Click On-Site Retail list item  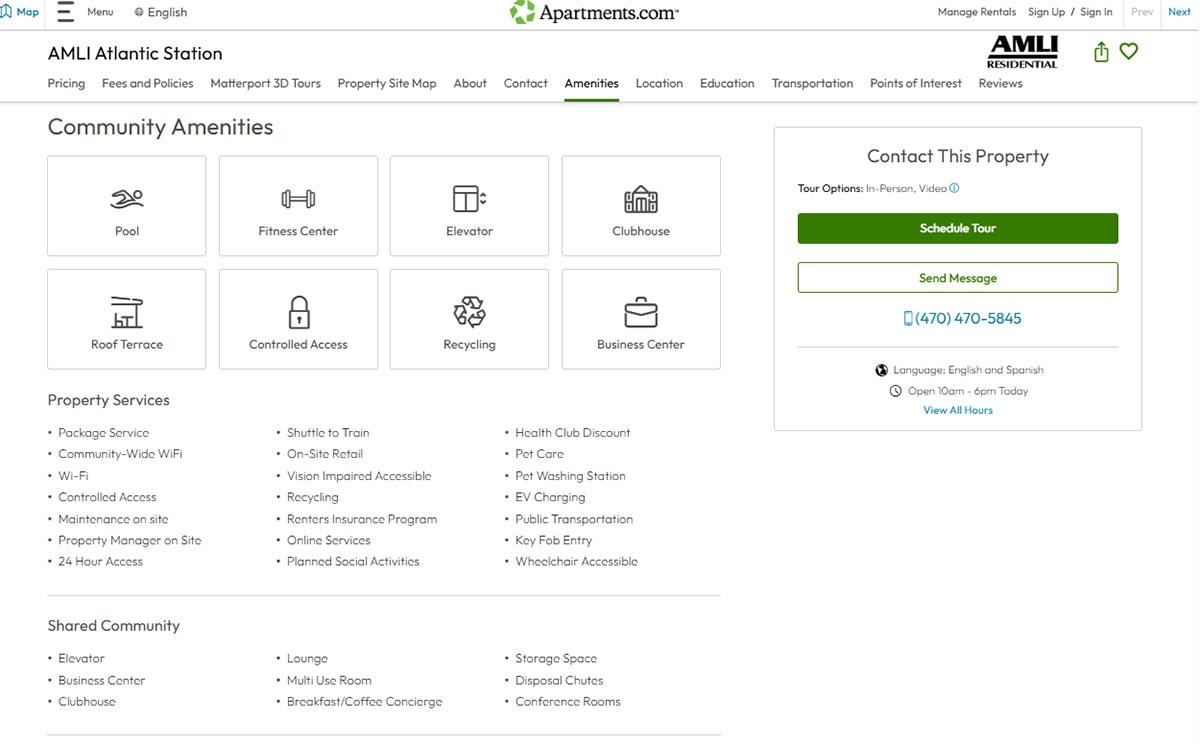[325, 454]
